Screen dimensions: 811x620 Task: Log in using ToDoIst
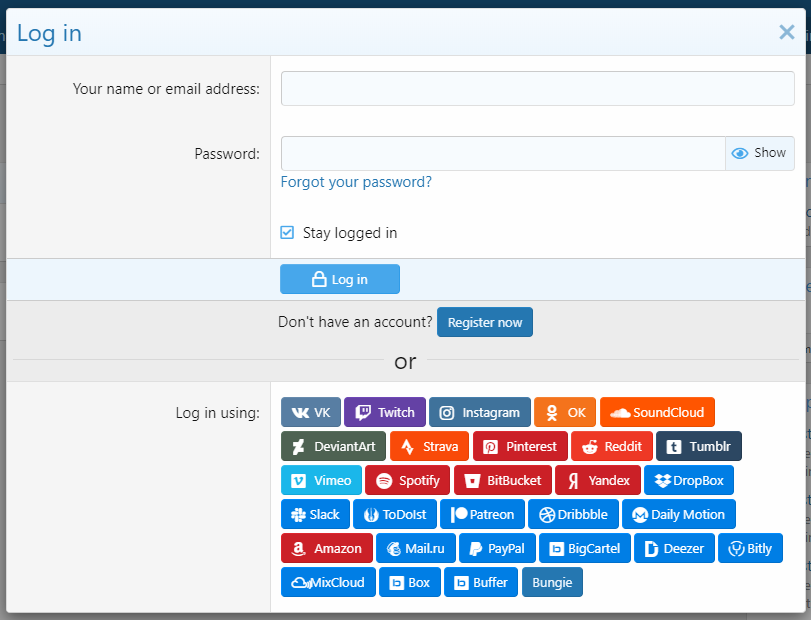395,515
